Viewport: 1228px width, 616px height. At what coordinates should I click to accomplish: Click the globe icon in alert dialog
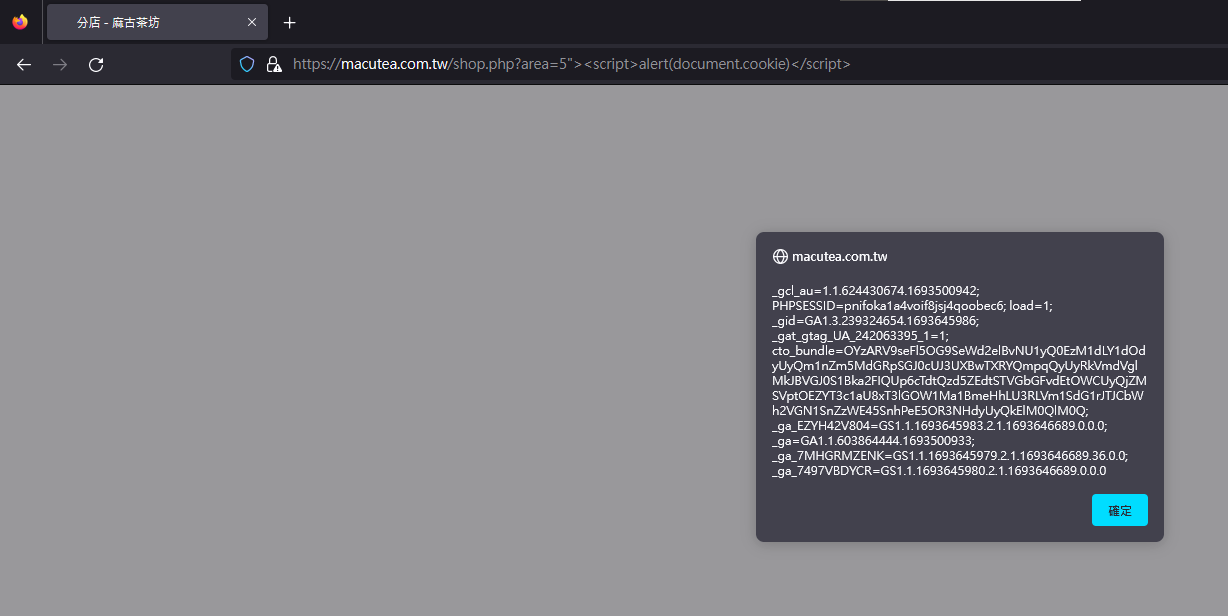coord(780,257)
